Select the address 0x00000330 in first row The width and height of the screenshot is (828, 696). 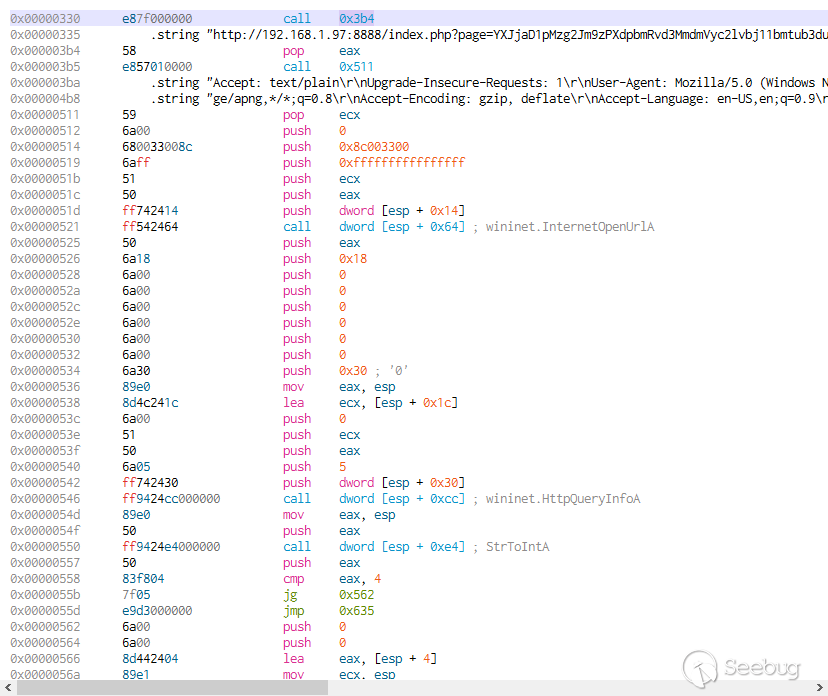[x=44, y=19]
